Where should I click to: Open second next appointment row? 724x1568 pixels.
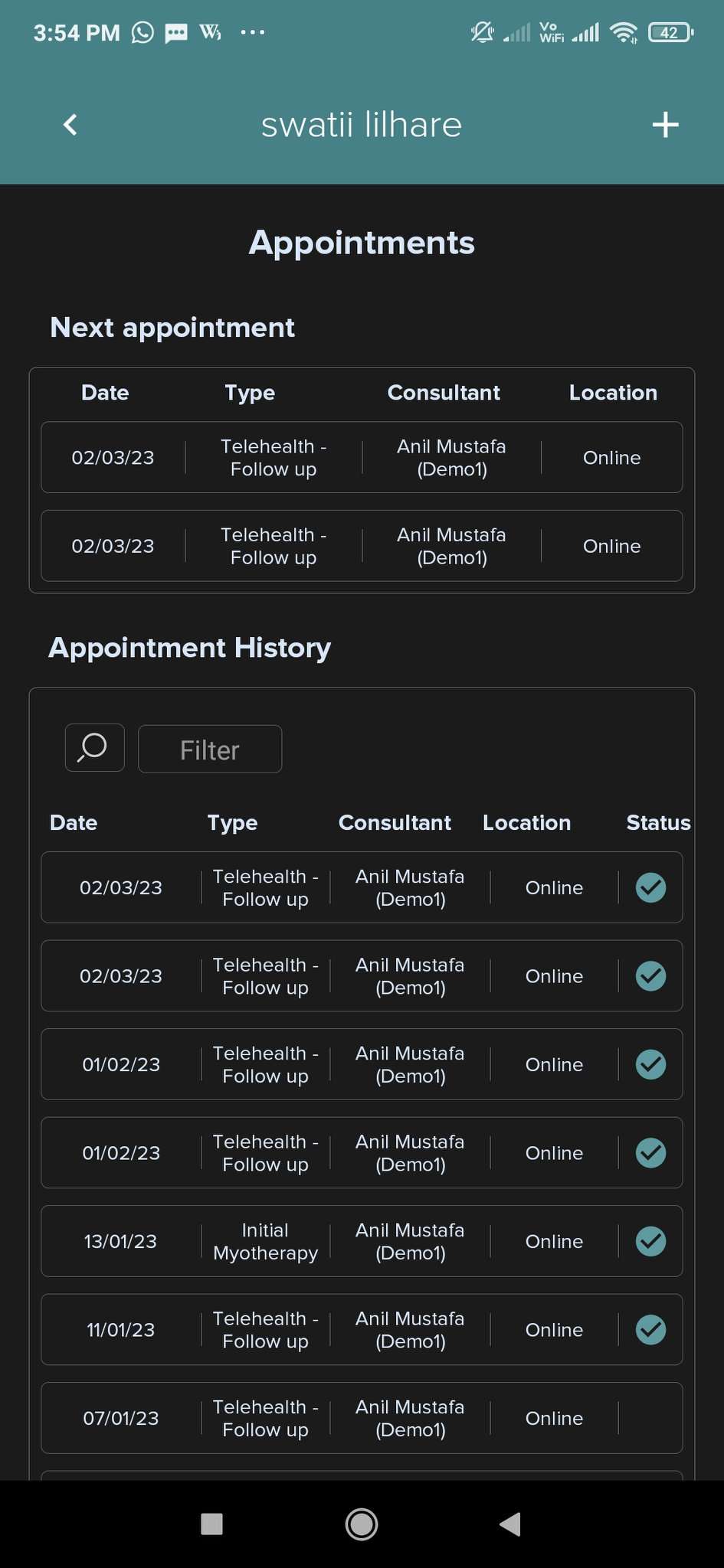[362, 546]
